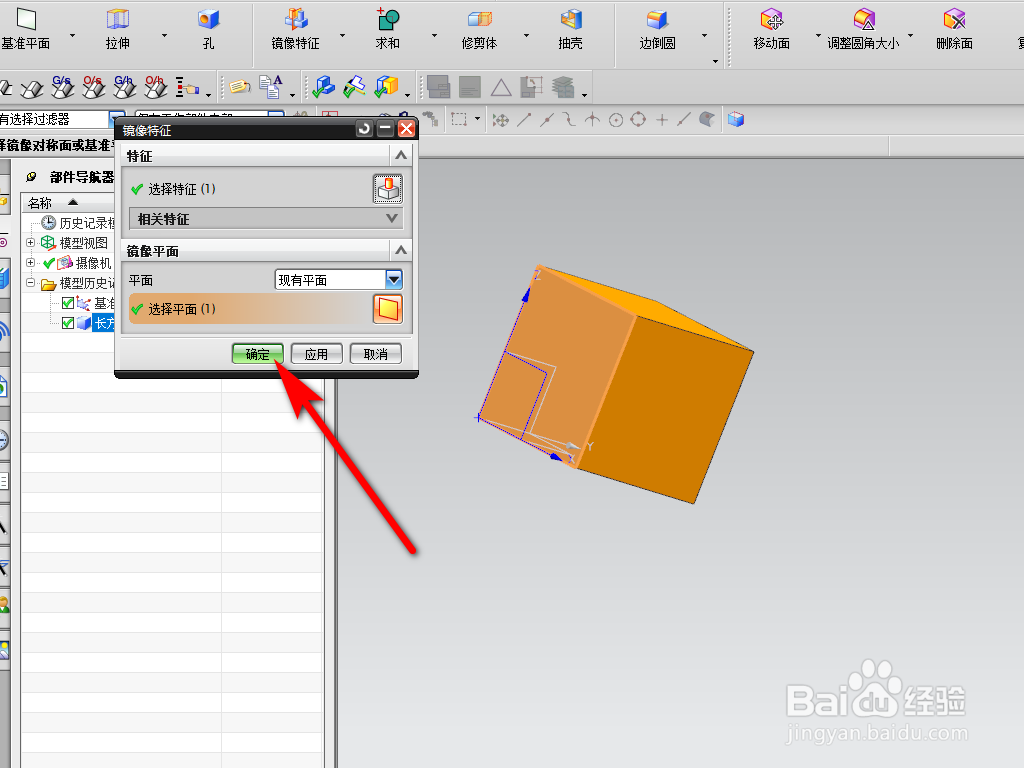Sort by the 名称 column header

(39, 202)
